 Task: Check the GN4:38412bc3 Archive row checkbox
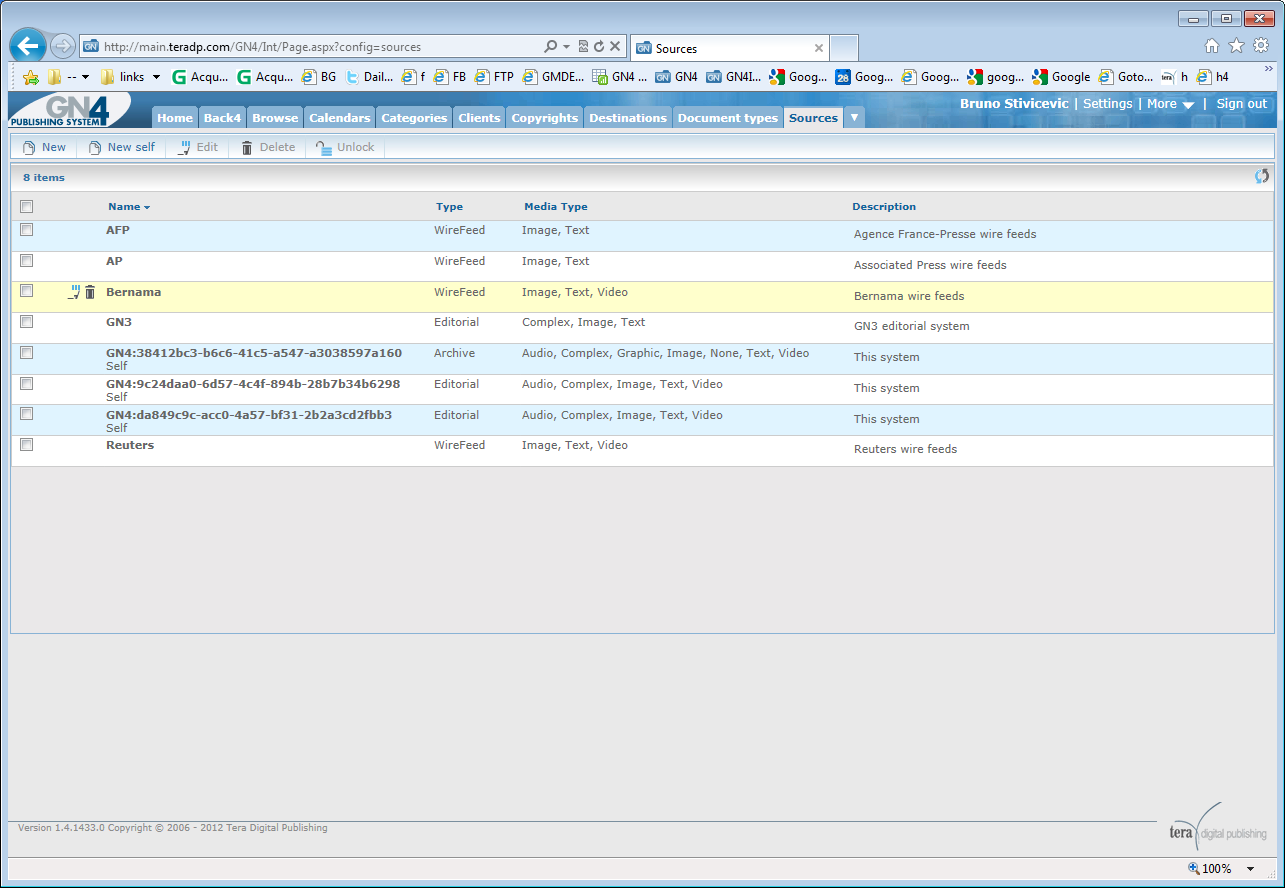(27, 353)
